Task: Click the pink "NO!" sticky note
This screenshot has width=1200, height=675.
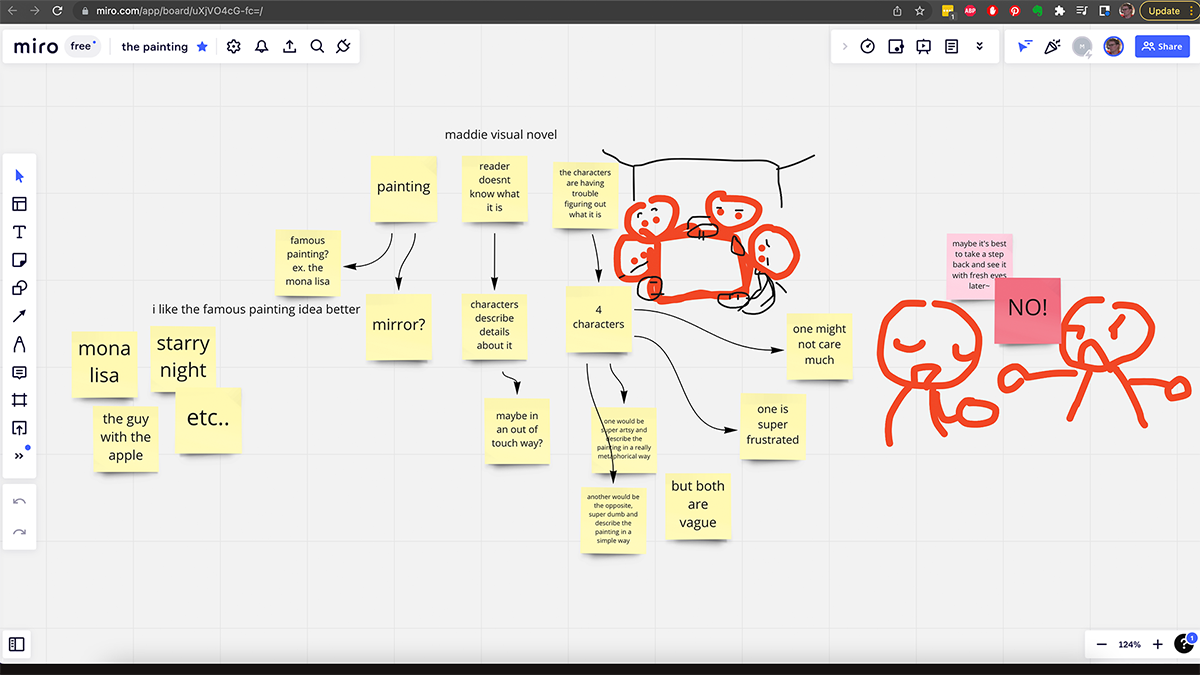Action: click(x=1027, y=310)
